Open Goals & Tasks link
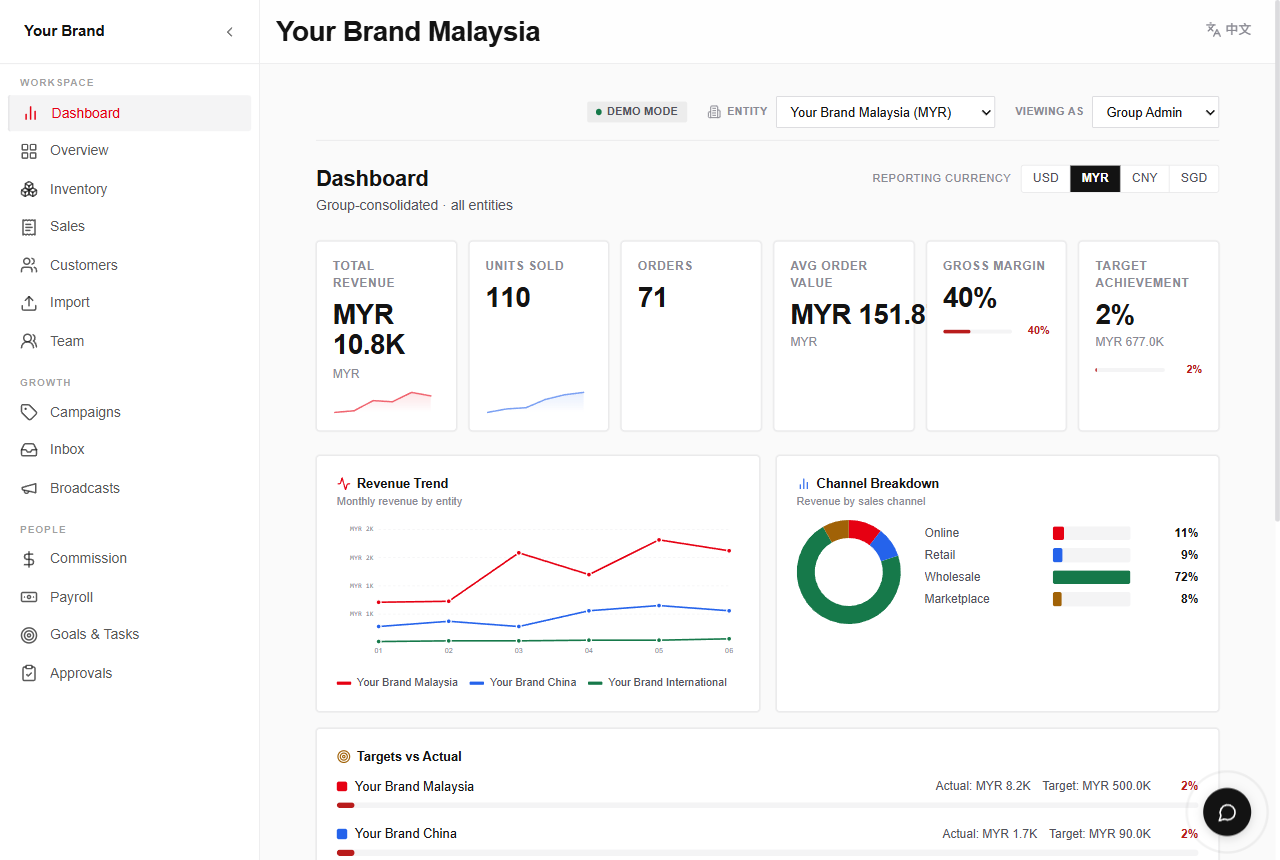The image size is (1280, 860). click(129, 635)
